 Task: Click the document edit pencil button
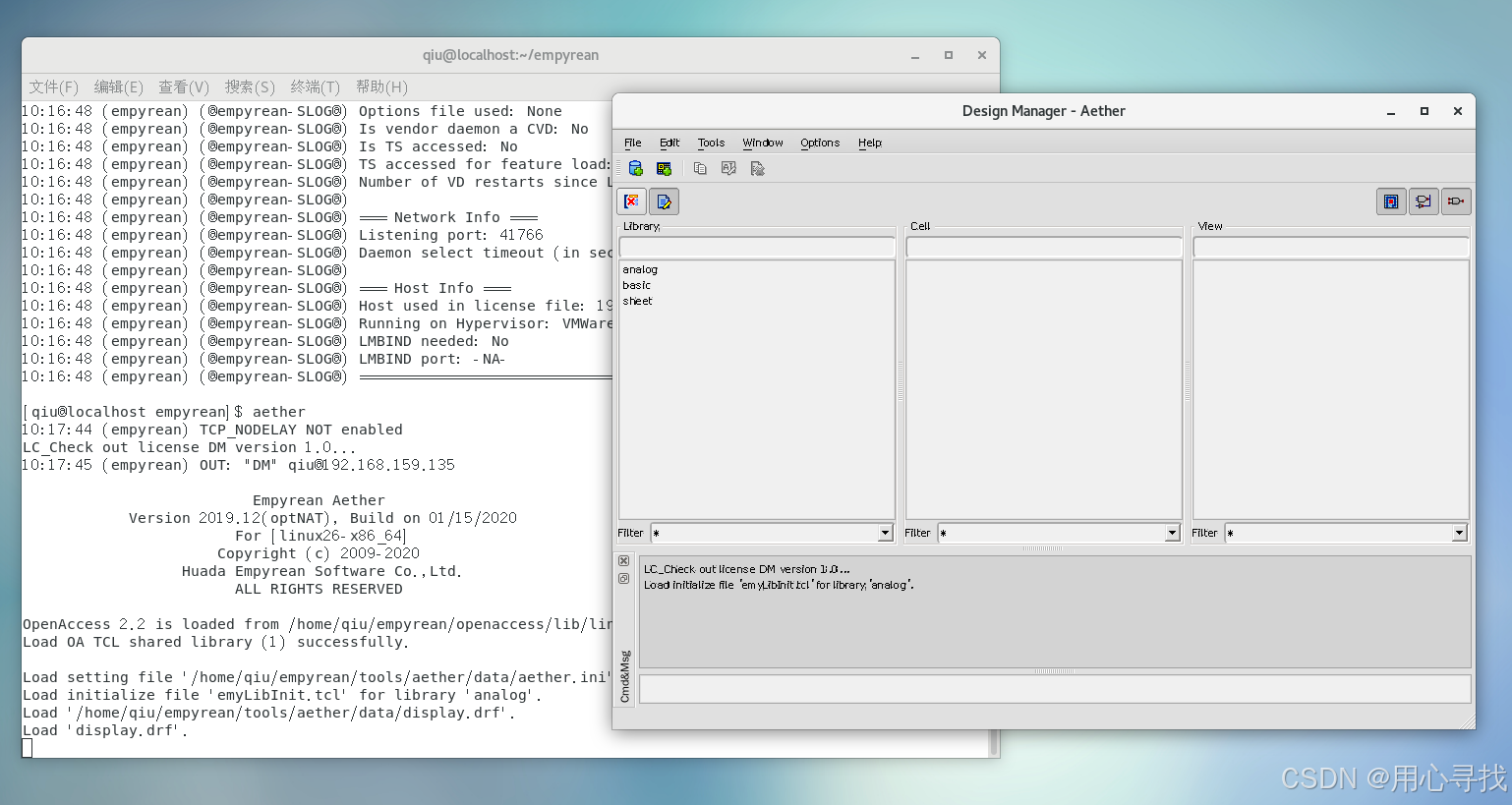point(664,201)
